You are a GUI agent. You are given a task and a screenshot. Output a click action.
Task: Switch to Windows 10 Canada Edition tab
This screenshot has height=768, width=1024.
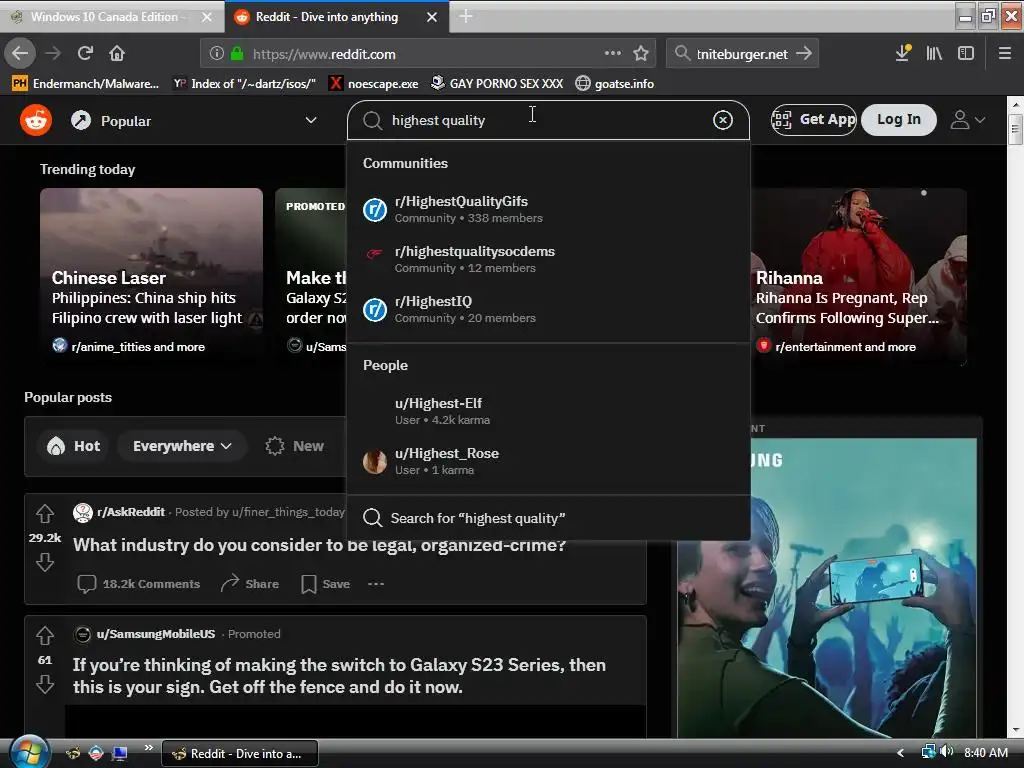[112, 17]
